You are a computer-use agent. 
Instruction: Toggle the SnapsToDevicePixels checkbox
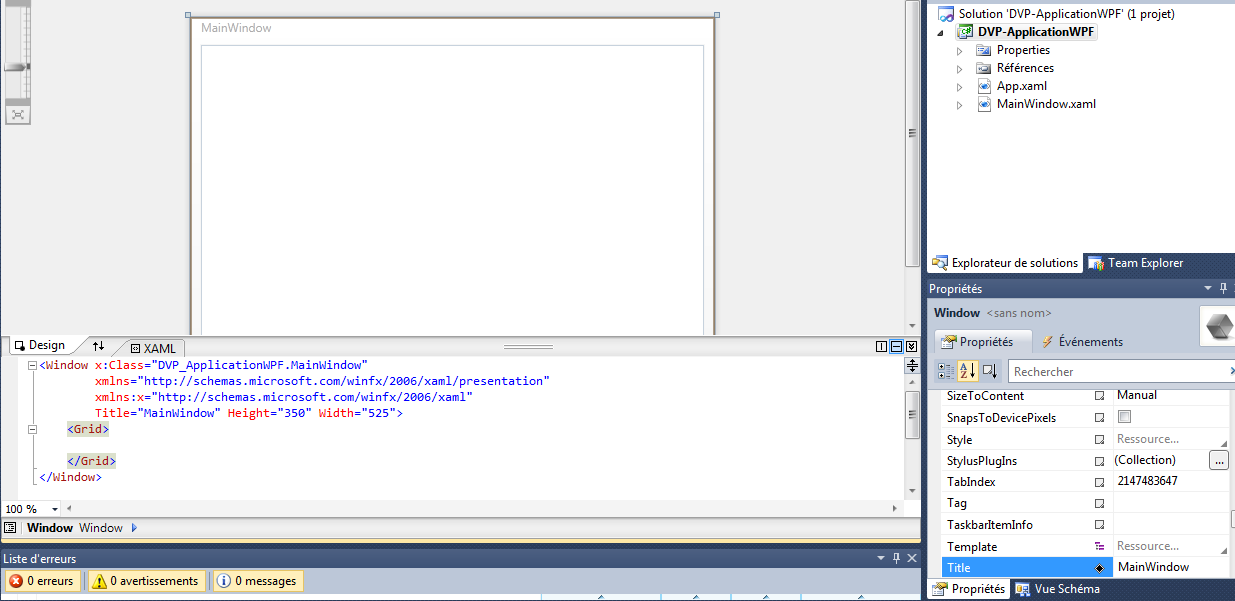coord(1124,417)
